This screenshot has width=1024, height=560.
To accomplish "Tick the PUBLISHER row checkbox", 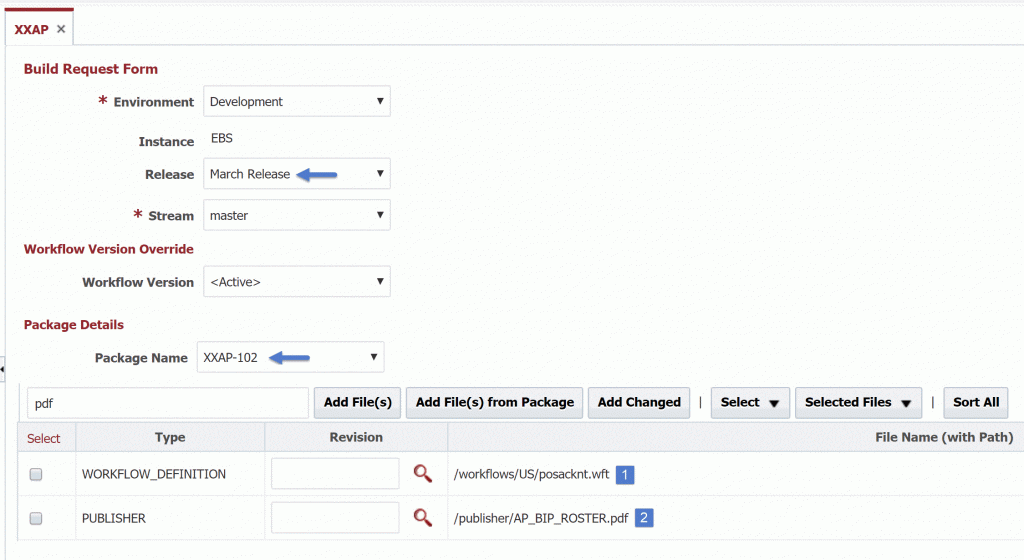I will tap(36, 518).
